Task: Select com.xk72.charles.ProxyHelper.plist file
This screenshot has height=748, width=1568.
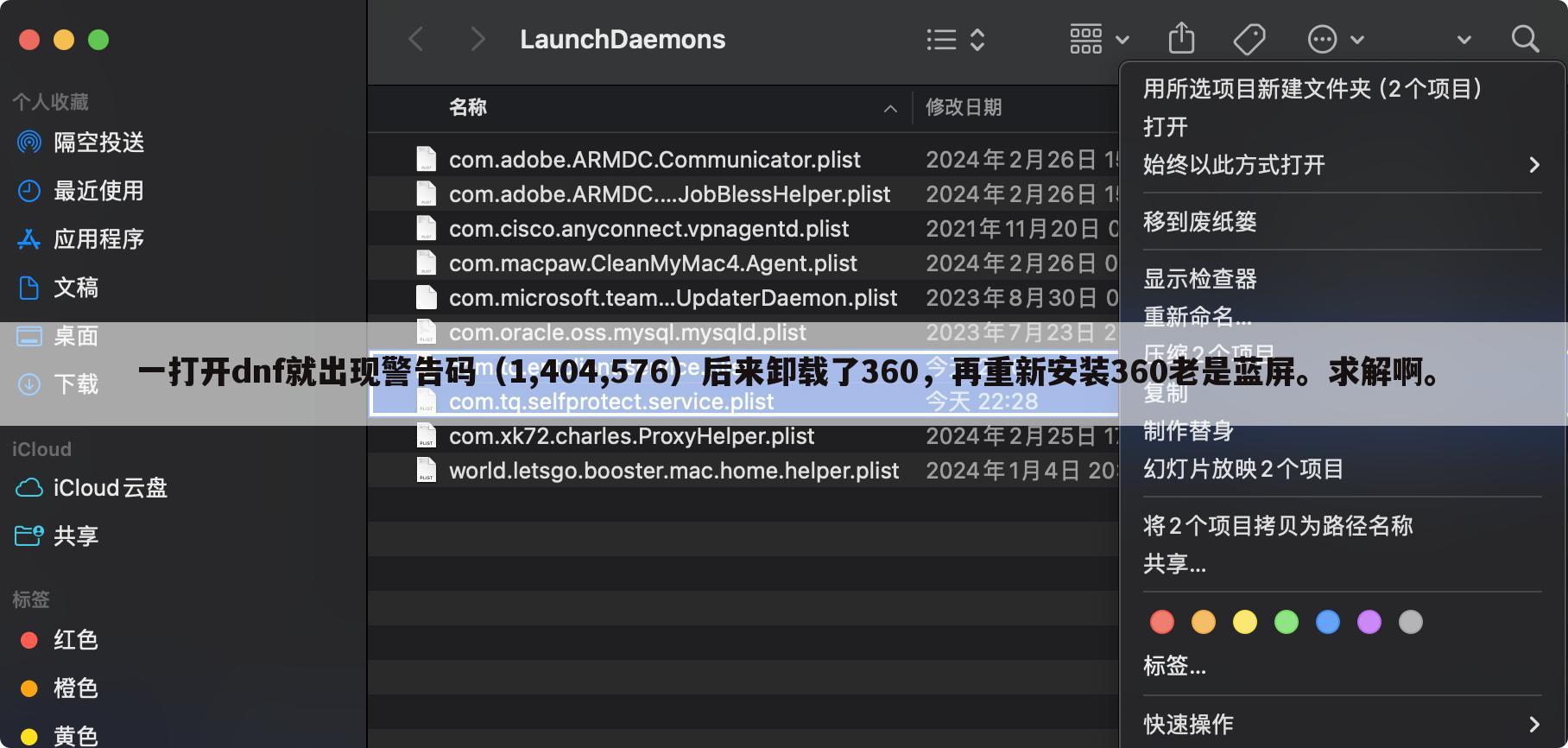Action: click(x=631, y=436)
